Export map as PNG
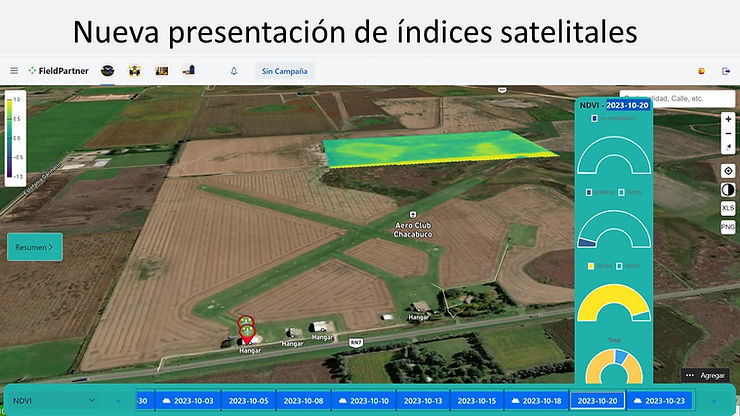This screenshot has height=416, width=740. [x=728, y=227]
